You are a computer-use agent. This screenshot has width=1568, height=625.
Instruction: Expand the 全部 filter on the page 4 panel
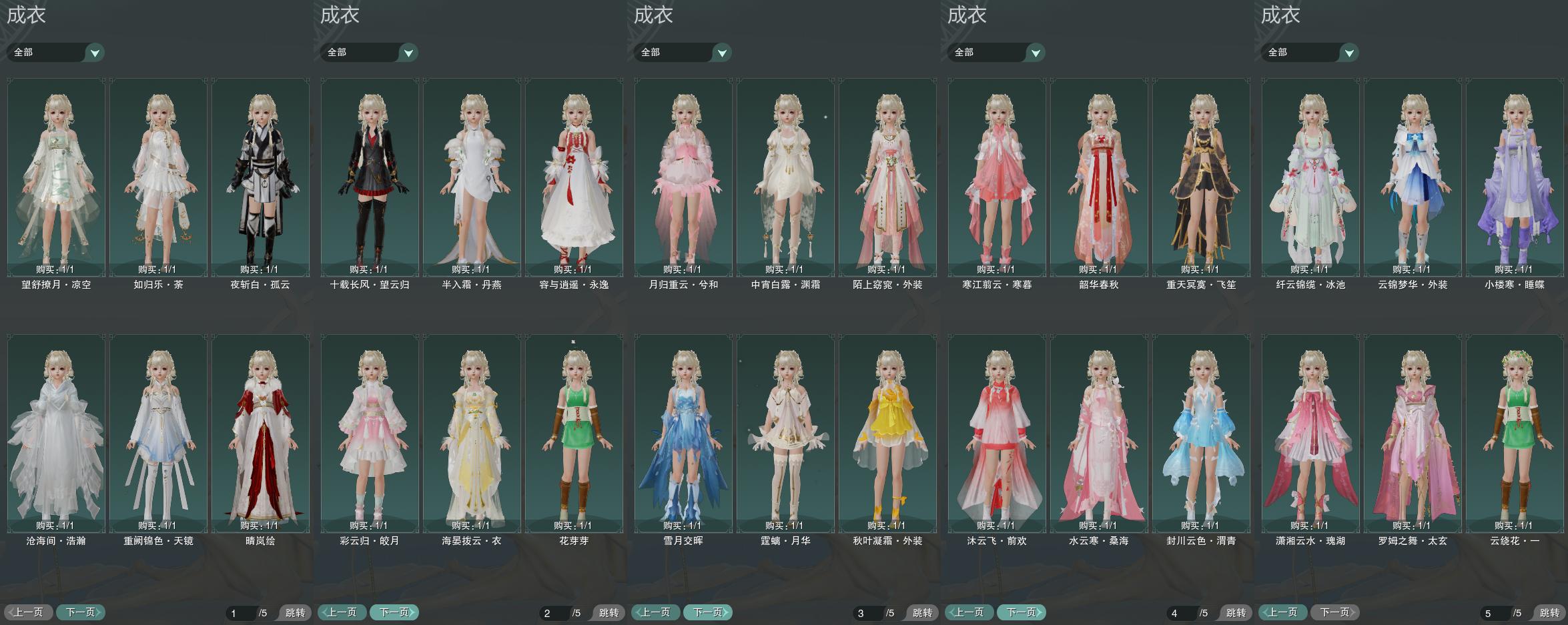[997, 53]
